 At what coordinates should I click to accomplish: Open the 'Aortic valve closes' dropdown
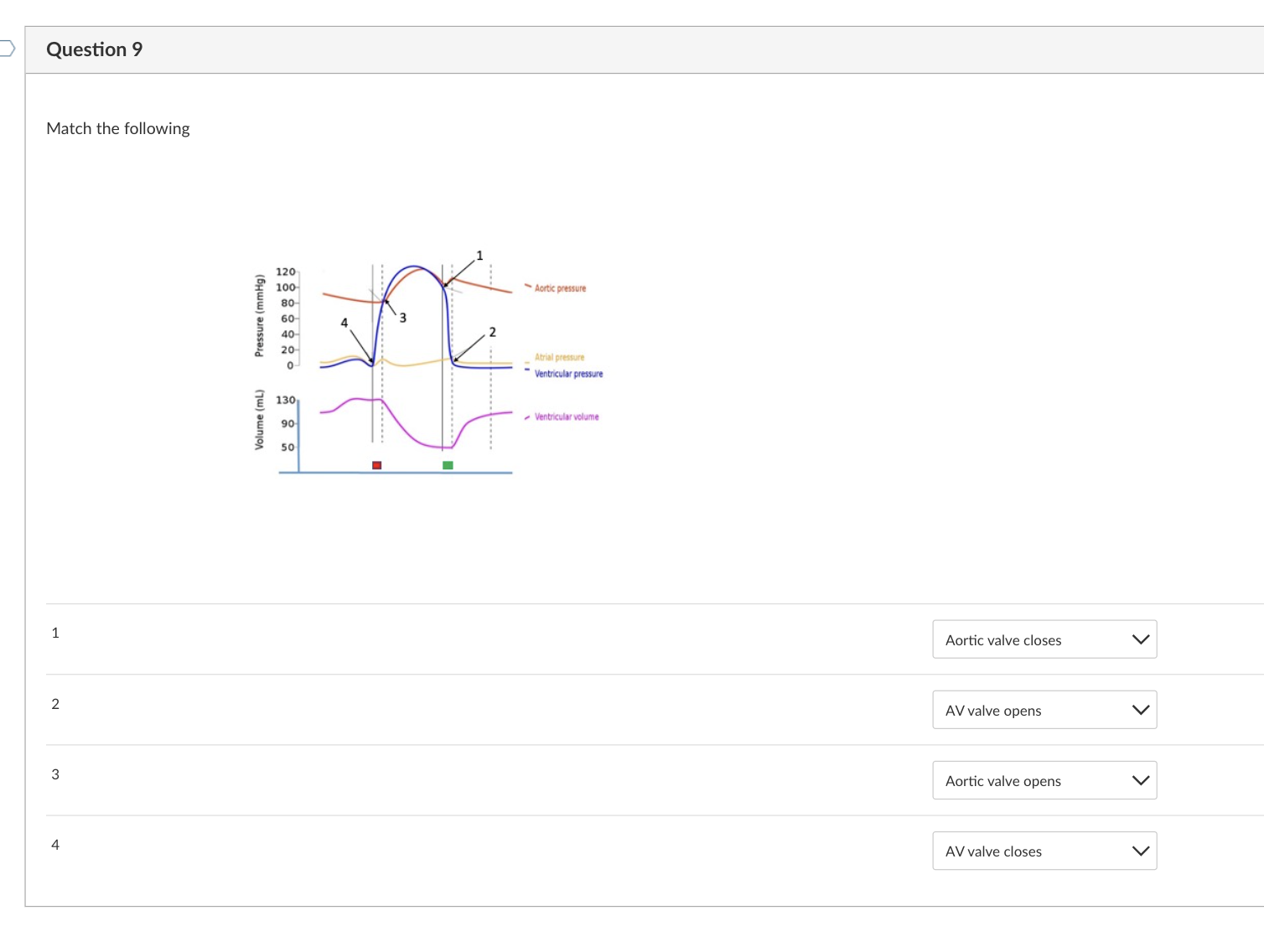(x=1044, y=639)
